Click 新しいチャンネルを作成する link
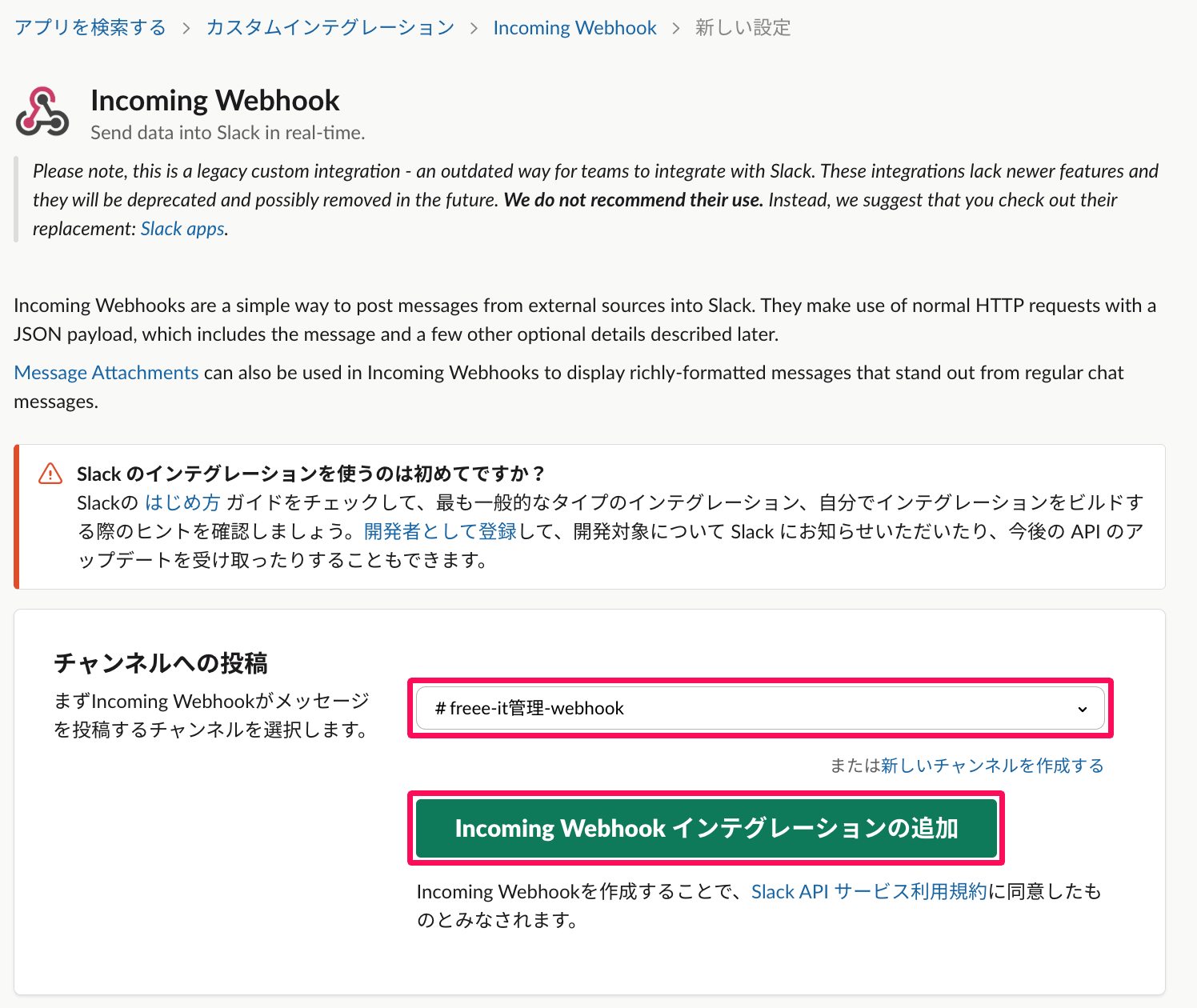 pyautogui.click(x=992, y=766)
